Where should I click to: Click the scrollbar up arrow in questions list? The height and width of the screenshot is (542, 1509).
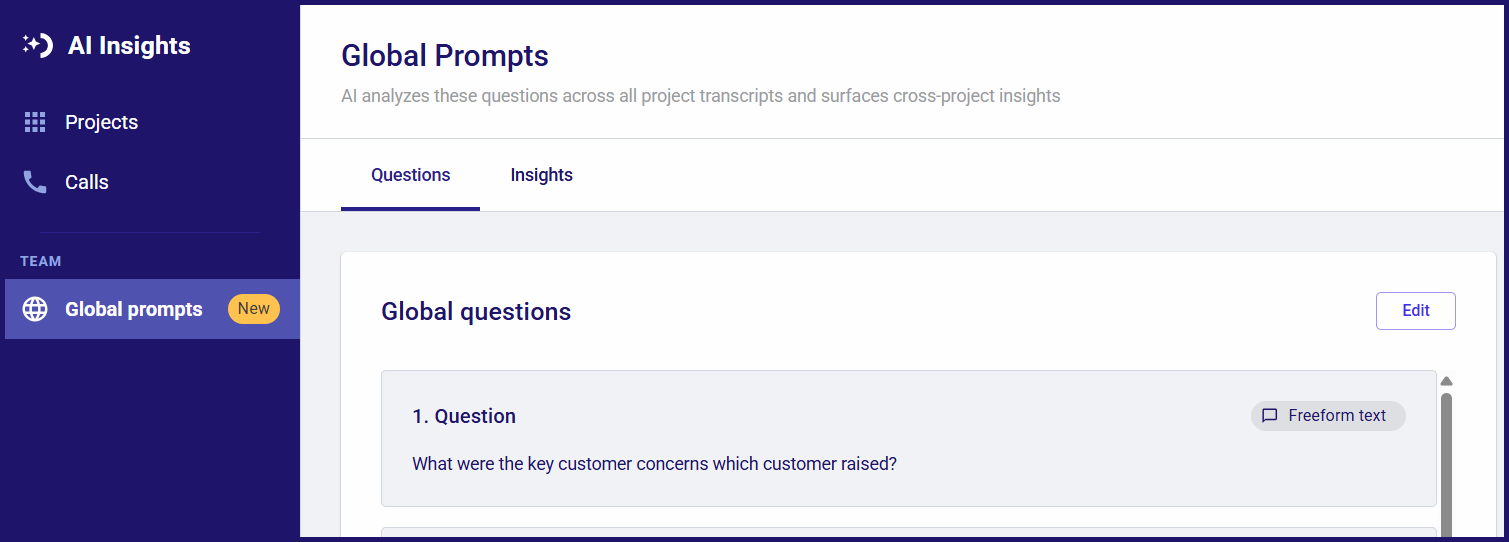[x=1446, y=381]
